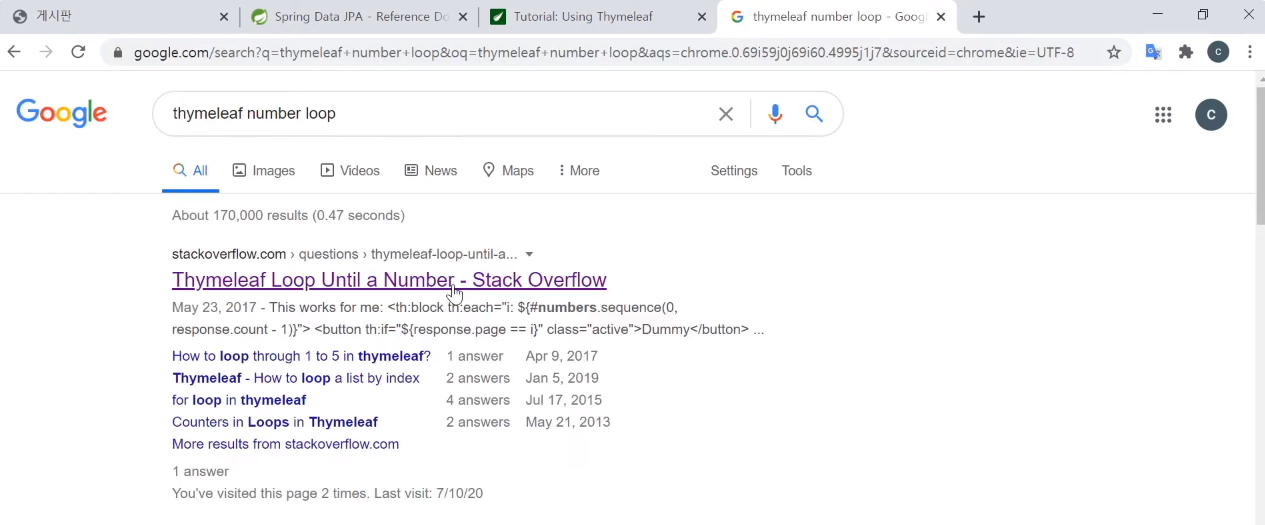Image resolution: width=1265 pixels, height=525 pixels.
Task: Click the browser address bar URL
Action: (x=604, y=52)
